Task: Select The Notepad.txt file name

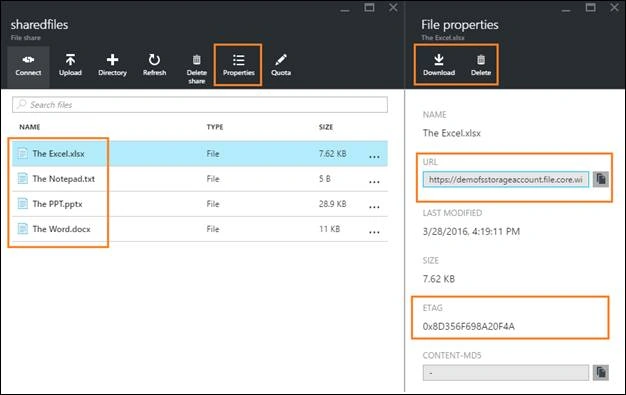Action: click(x=63, y=179)
